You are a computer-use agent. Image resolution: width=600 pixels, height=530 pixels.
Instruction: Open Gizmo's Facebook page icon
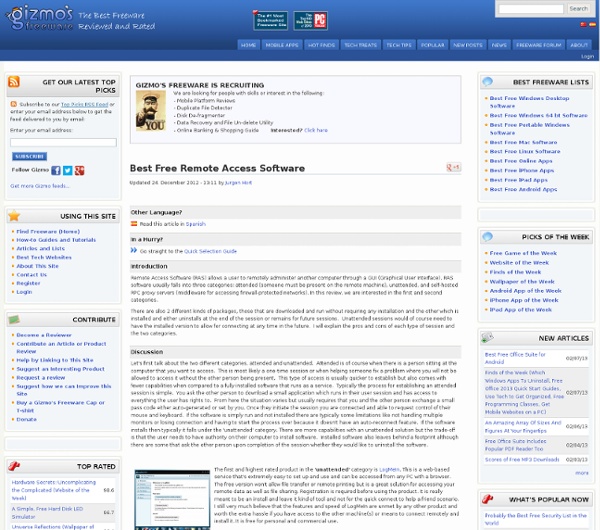(56, 170)
